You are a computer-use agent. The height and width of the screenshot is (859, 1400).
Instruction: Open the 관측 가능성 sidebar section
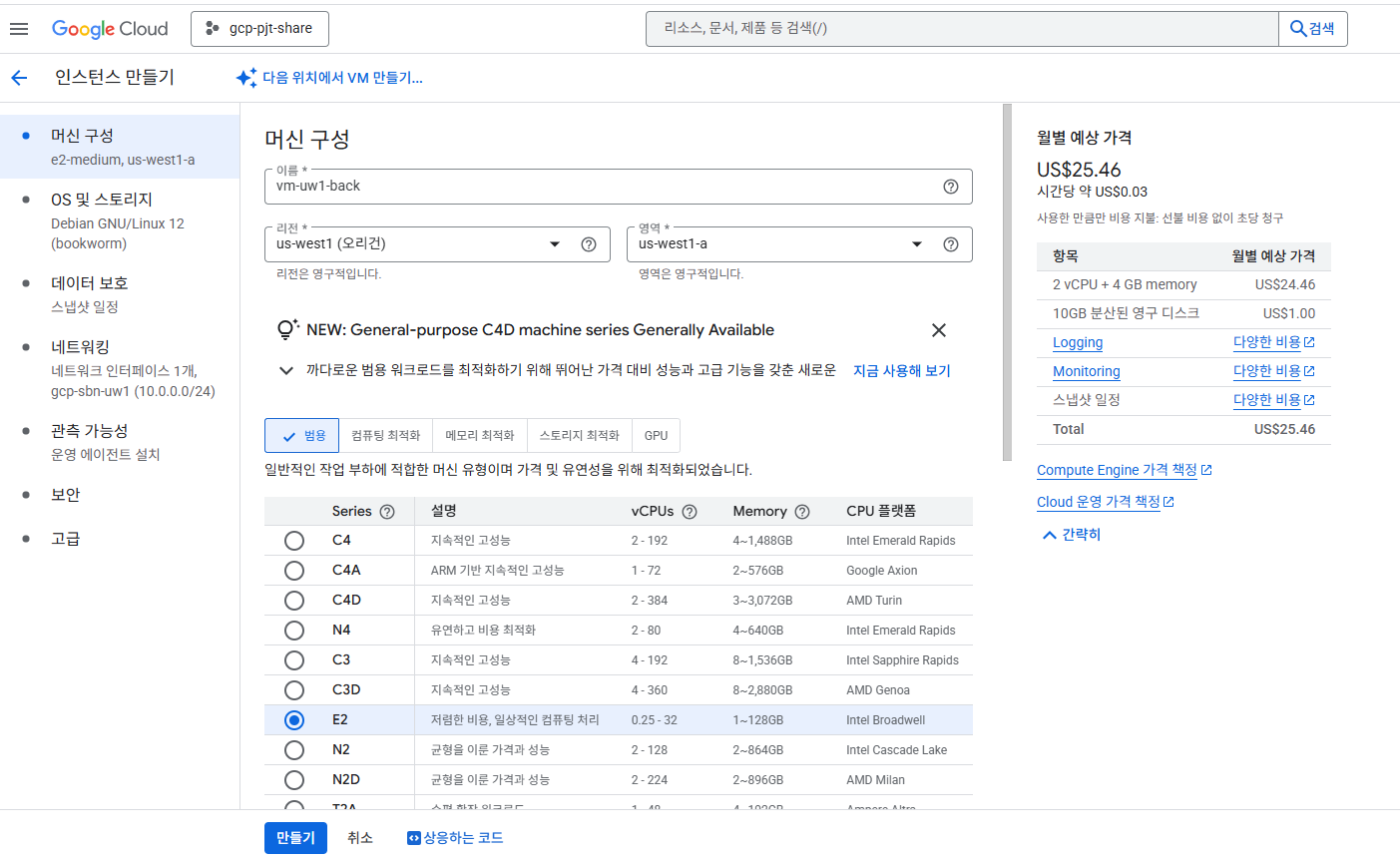pos(120,442)
